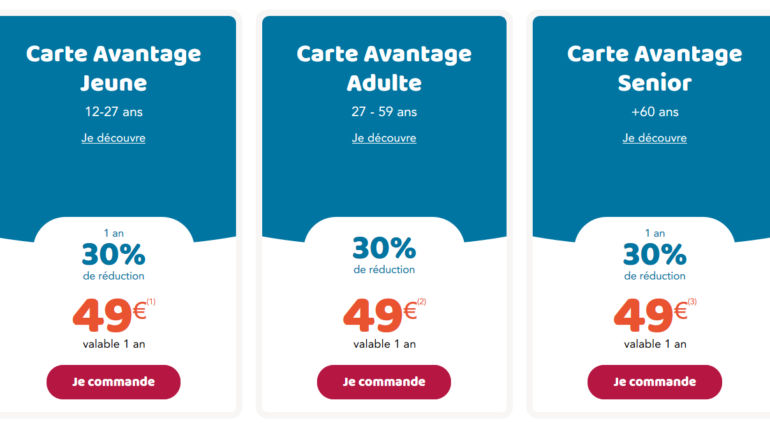Order the Carte Avantage Jeune with Je commande

113,382
